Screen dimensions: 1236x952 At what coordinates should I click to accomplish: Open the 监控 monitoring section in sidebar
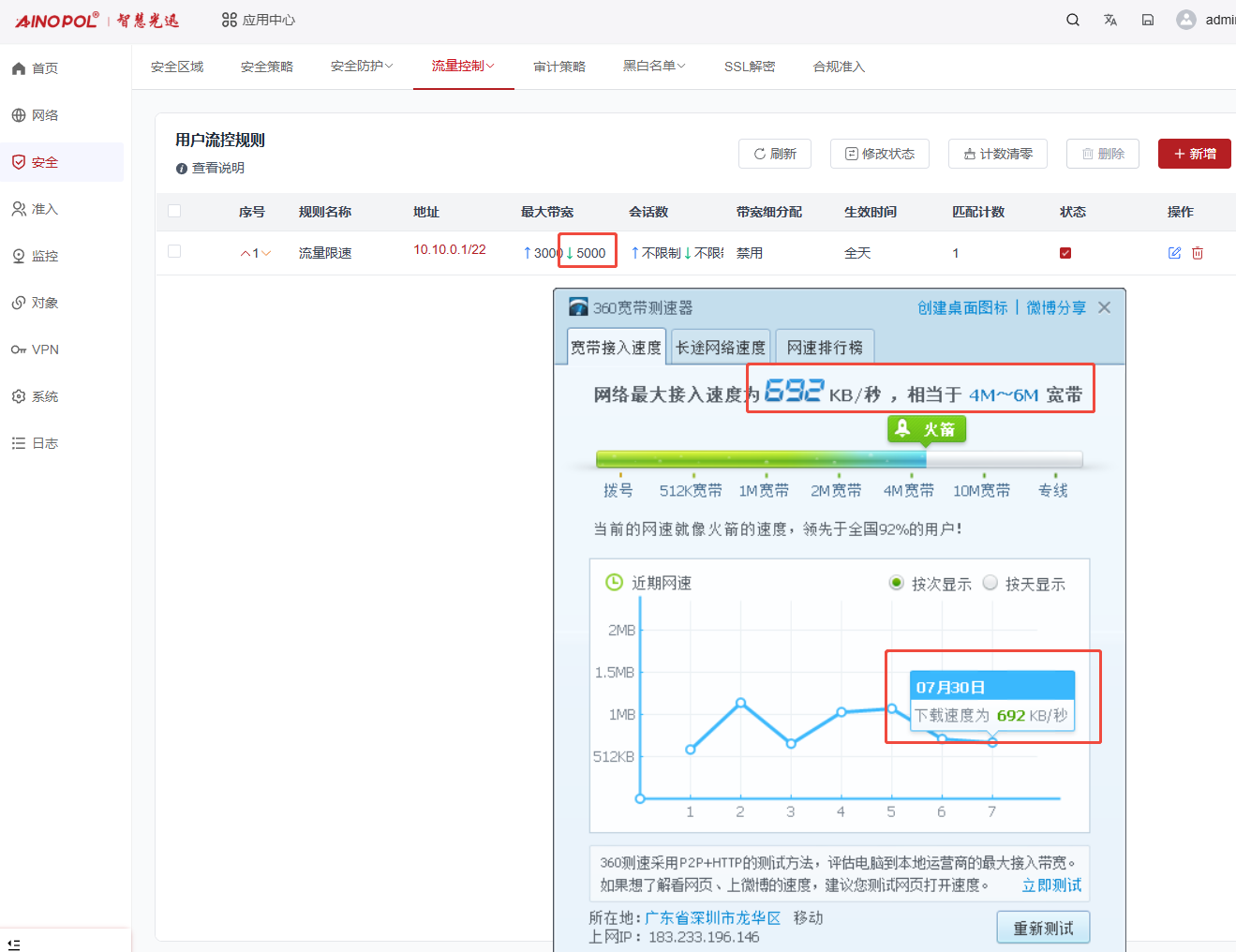tap(36, 256)
